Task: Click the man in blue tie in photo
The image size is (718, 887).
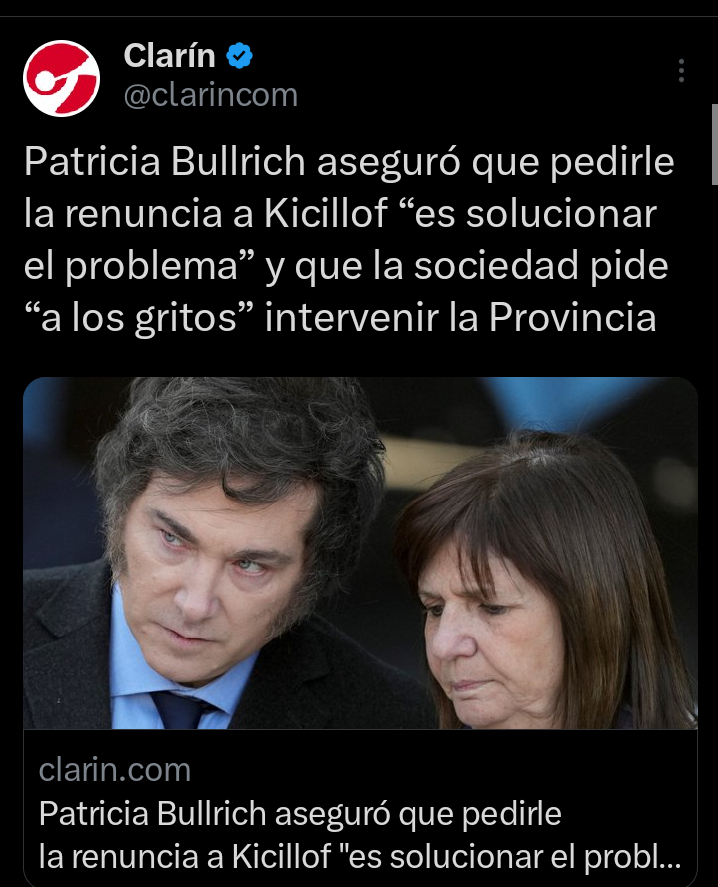Action: coord(215,554)
